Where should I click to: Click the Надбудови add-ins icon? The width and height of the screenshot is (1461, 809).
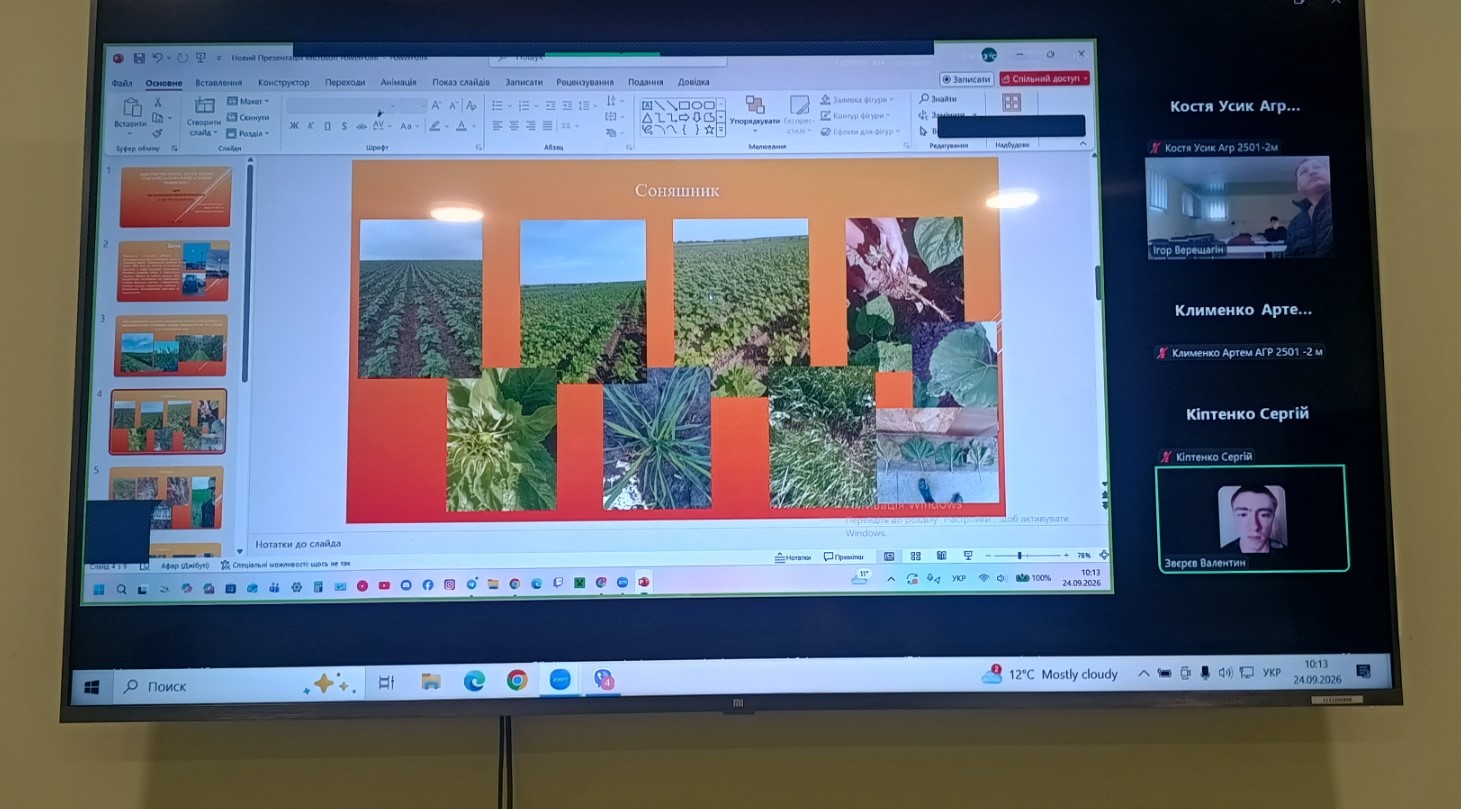click(x=1011, y=103)
